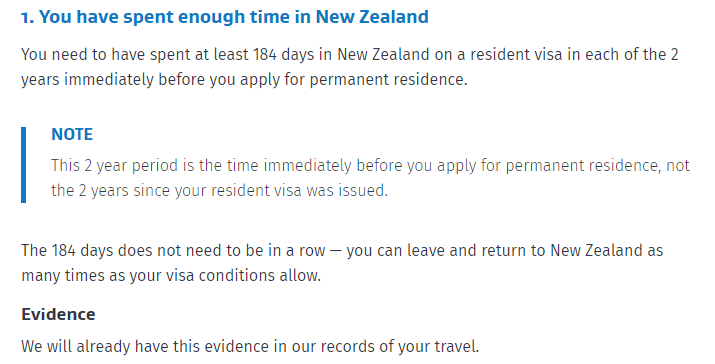Click "records of your travel." at the bottom
The image size is (715, 364).
(400, 347)
